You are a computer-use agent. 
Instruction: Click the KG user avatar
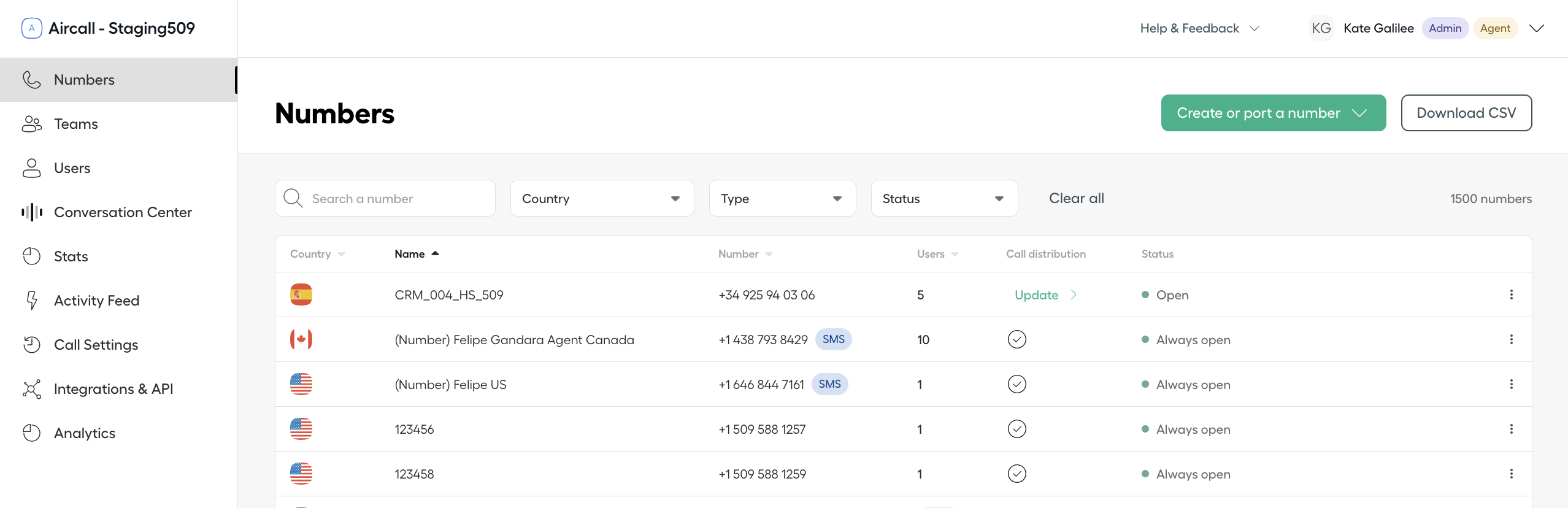(1321, 28)
